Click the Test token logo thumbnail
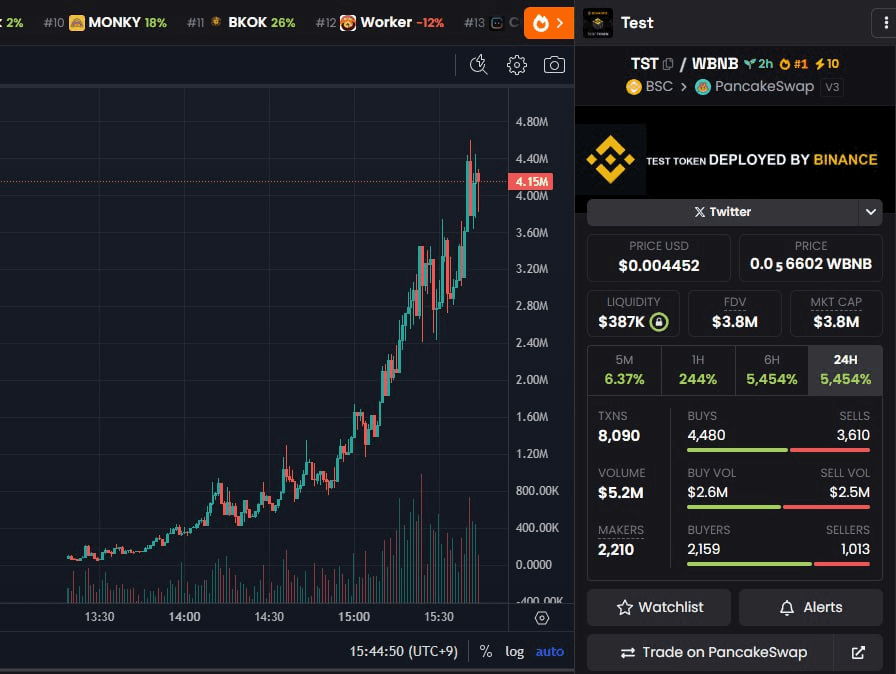This screenshot has width=896, height=674. (x=598, y=23)
